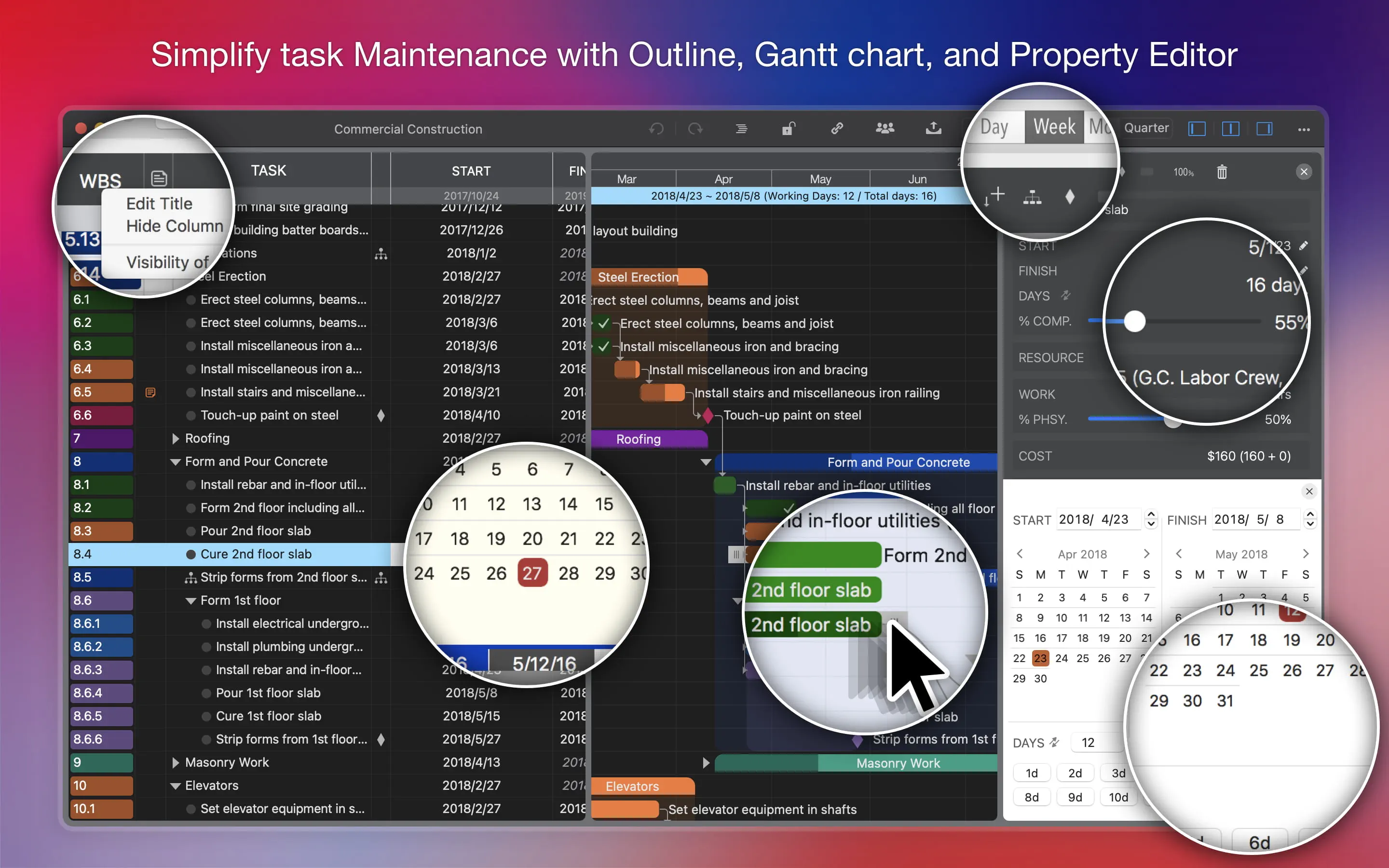Choose Hide Column from the context menu

(x=175, y=226)
